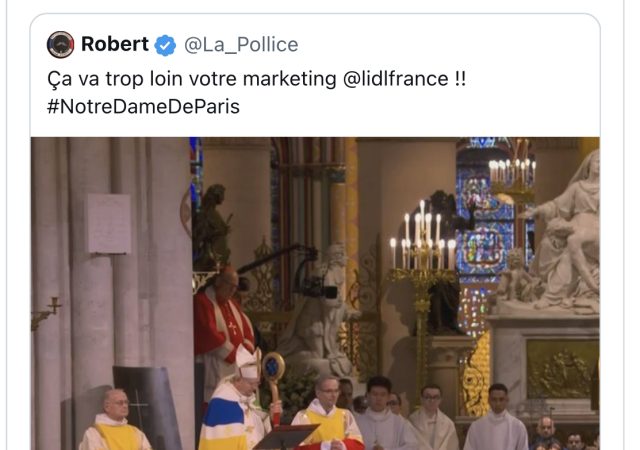Click the lectern in front of clergy
The width and height of the screenshot is (640, 450).
[x=286, y=437]
